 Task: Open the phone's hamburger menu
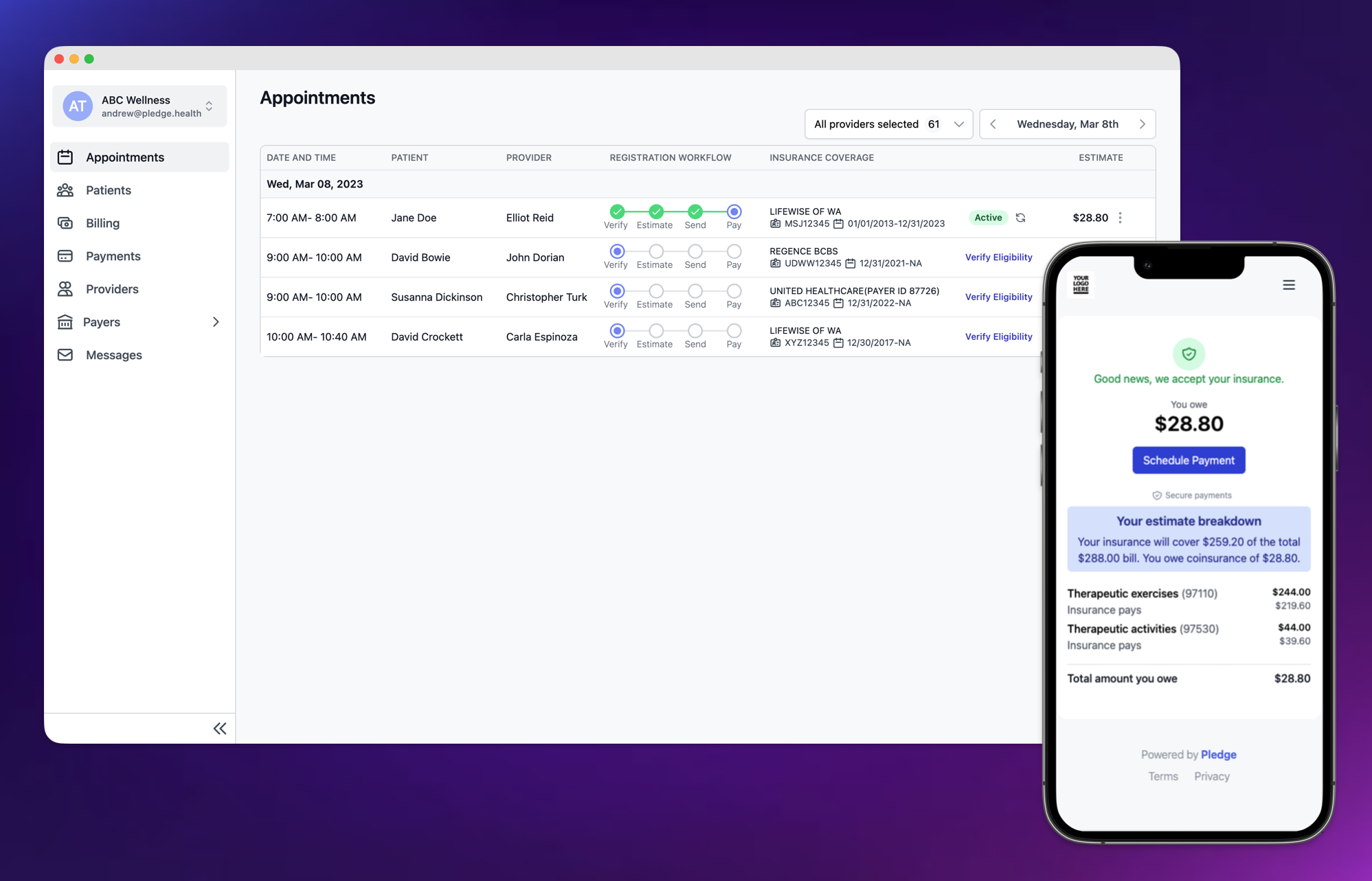(x=1288, y=285)
